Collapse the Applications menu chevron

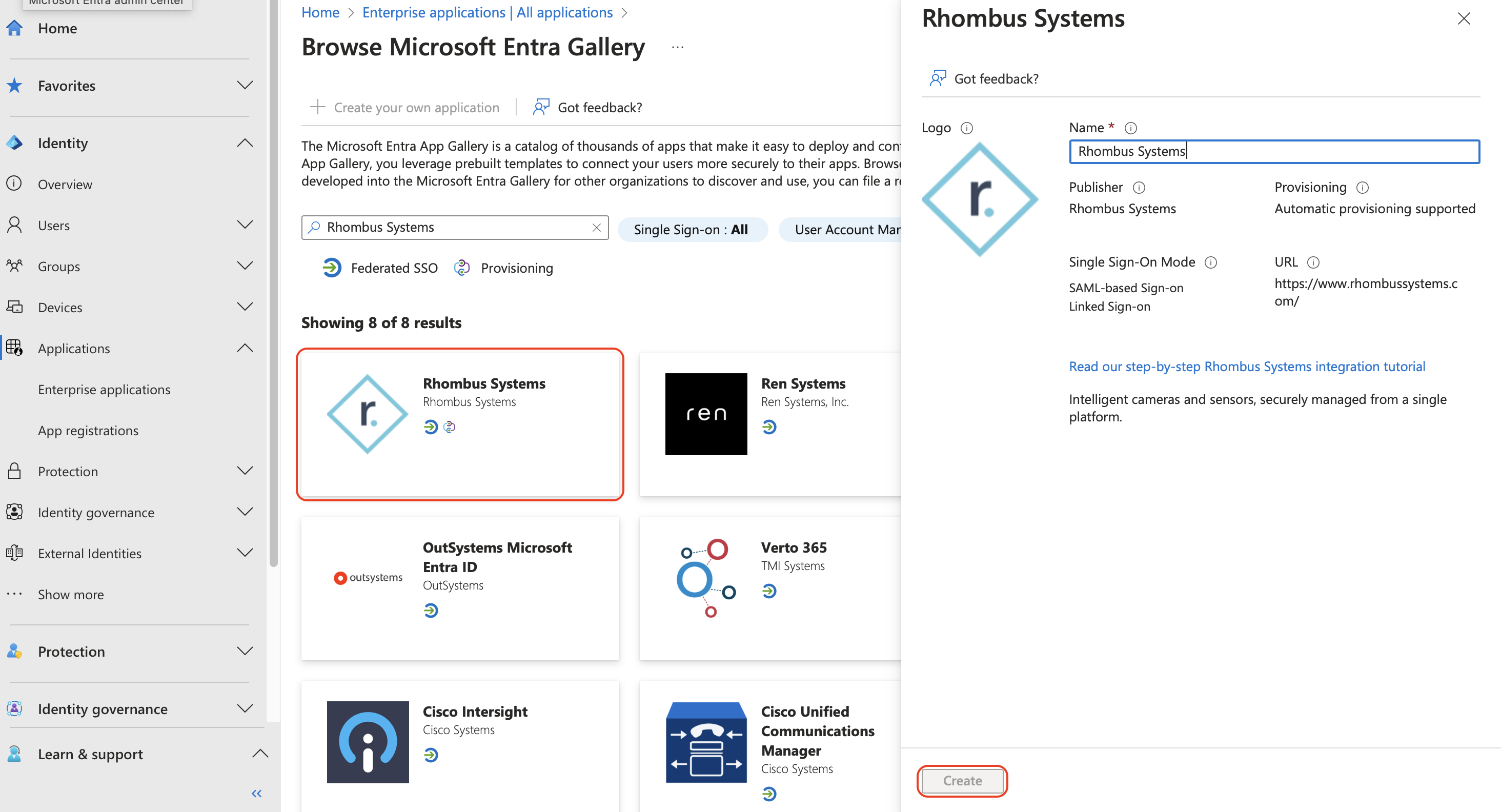tap(246, 348)
